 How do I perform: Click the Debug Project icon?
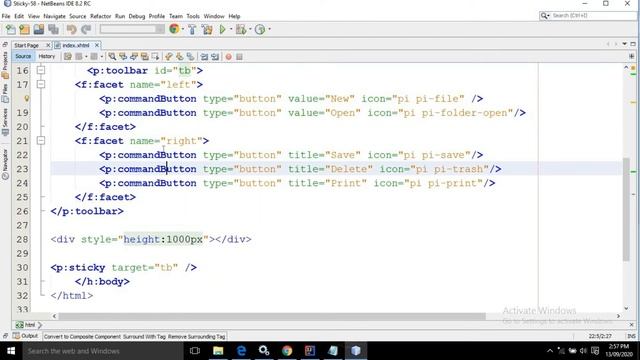pyautogui.click(x=241, y=29)
